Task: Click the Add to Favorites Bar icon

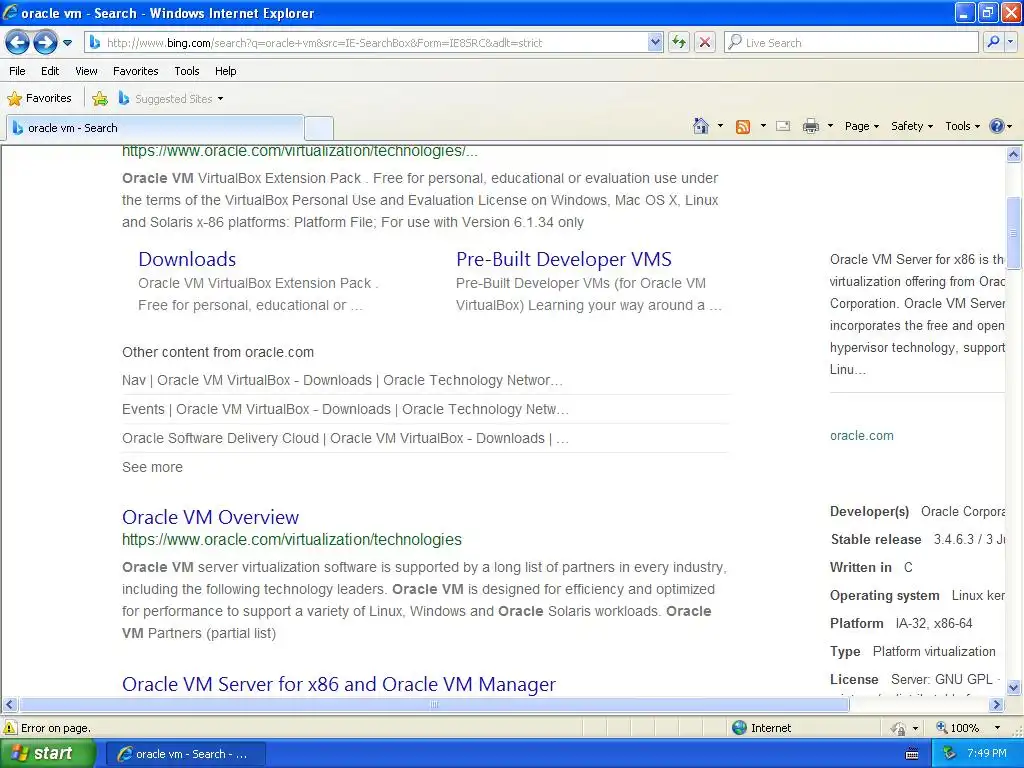Action: point(100,99)
